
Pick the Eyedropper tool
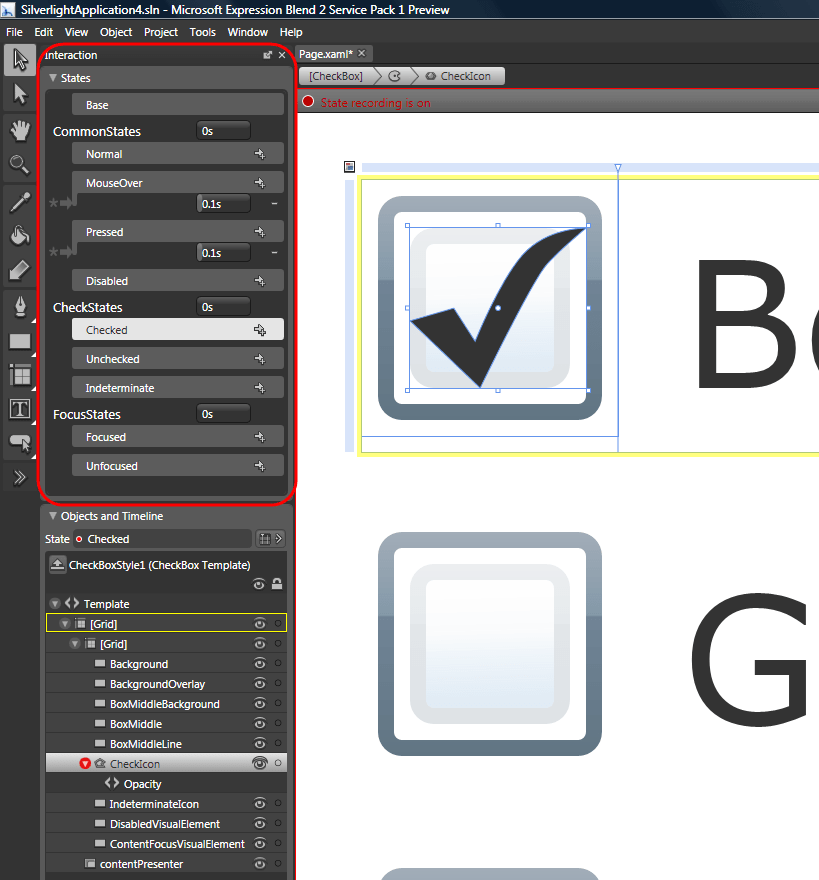pyautogui.click(x=20, y=200)
